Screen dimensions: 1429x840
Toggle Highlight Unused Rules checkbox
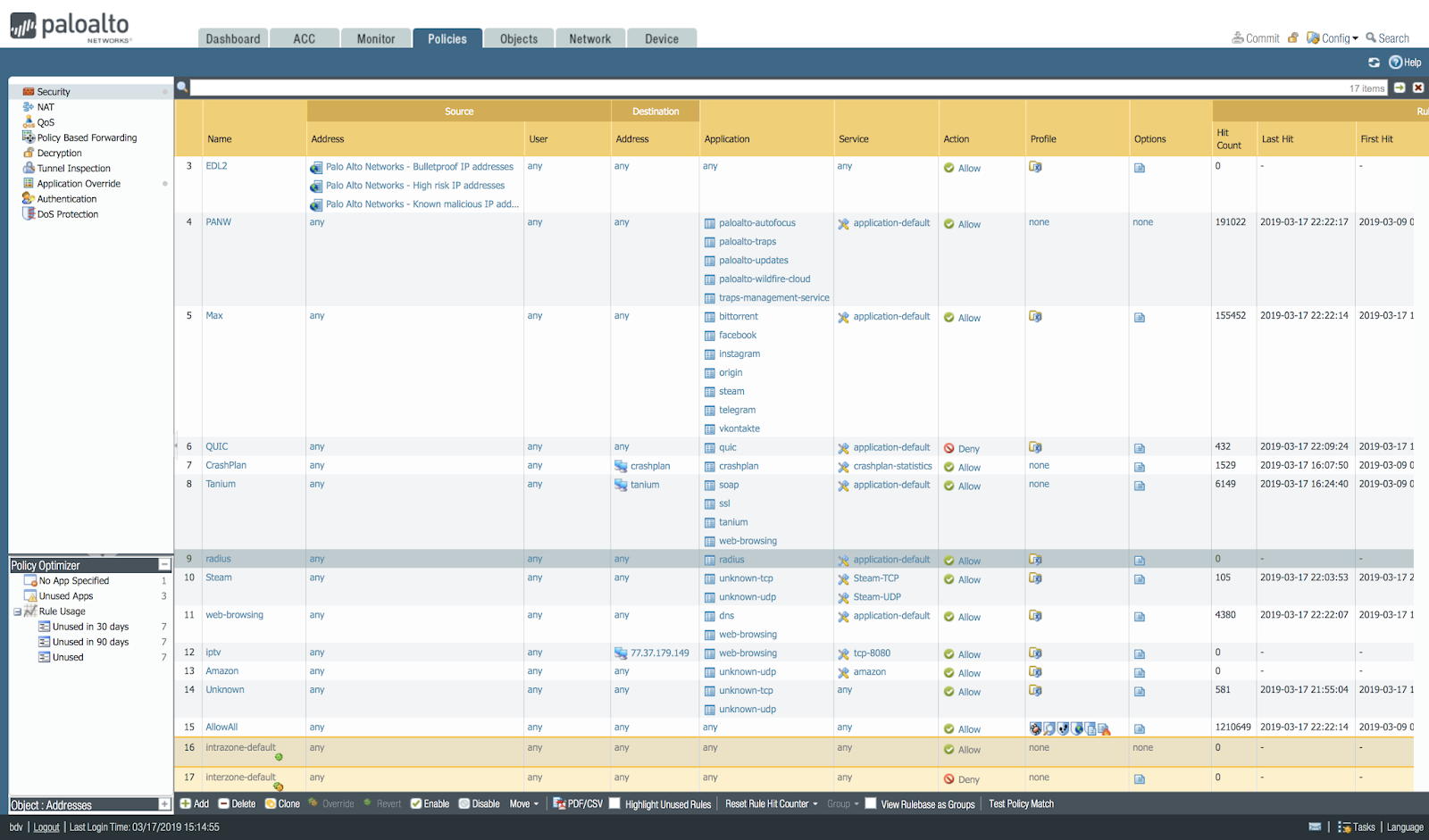coord(614,803)
